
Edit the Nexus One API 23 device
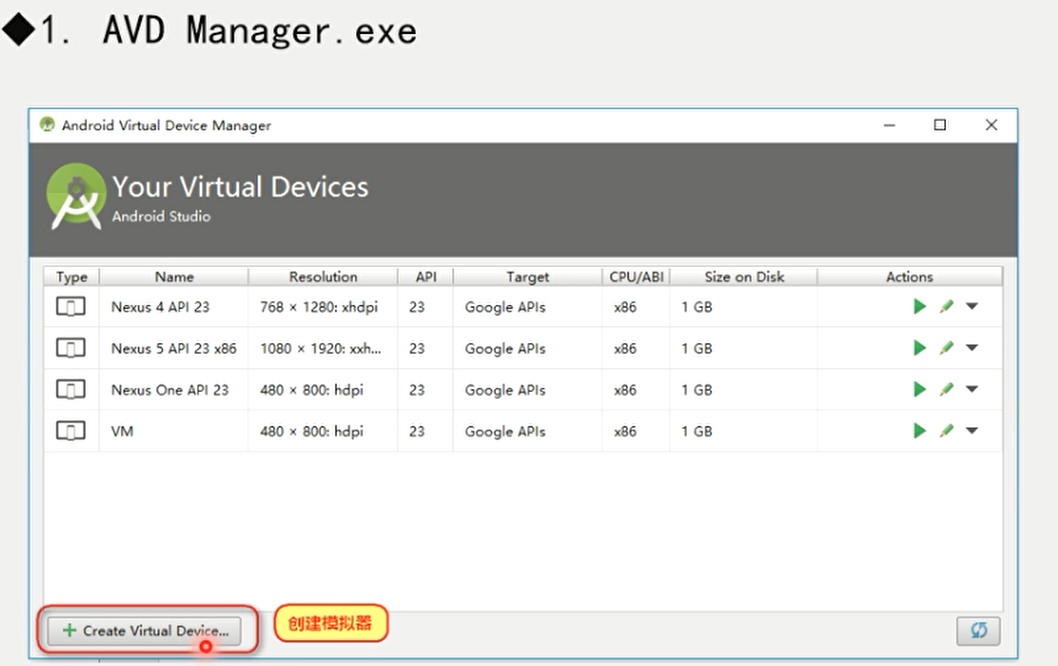click(x=946, y=389)
